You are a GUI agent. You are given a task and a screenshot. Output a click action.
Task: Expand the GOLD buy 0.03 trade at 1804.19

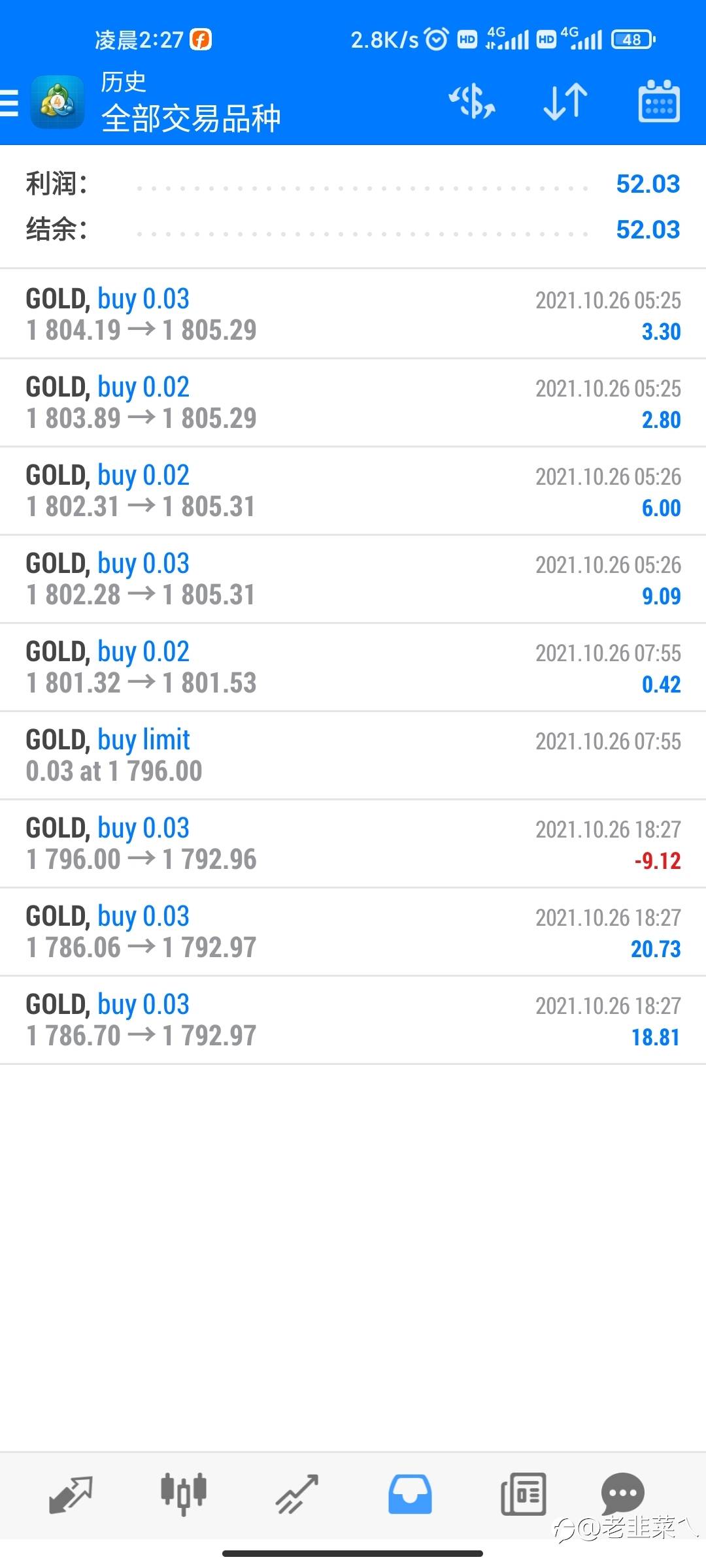tap(353, 314)
